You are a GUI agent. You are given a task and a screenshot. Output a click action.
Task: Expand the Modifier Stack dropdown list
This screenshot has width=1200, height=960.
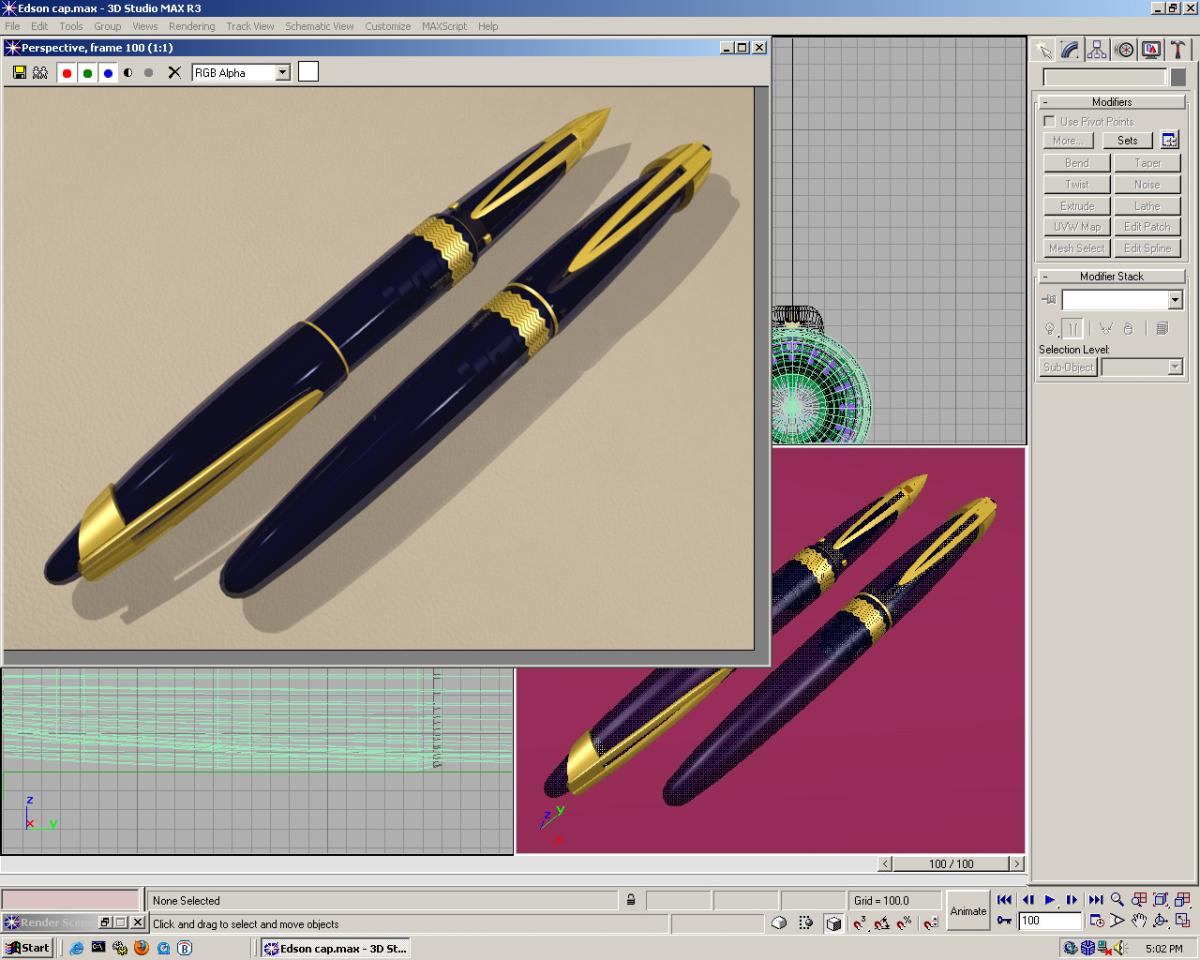[x=1174, y=300]
